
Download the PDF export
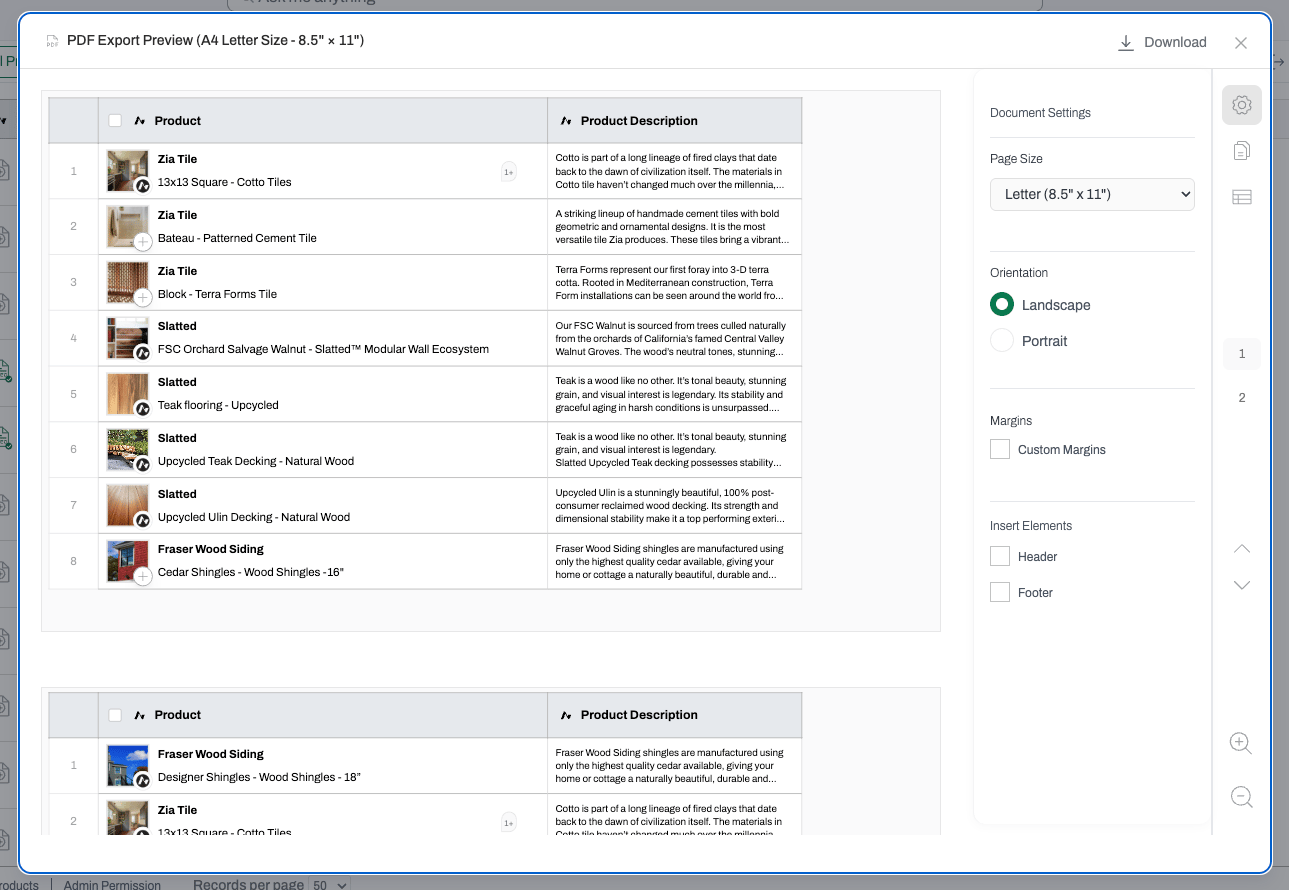point(1162,42)
